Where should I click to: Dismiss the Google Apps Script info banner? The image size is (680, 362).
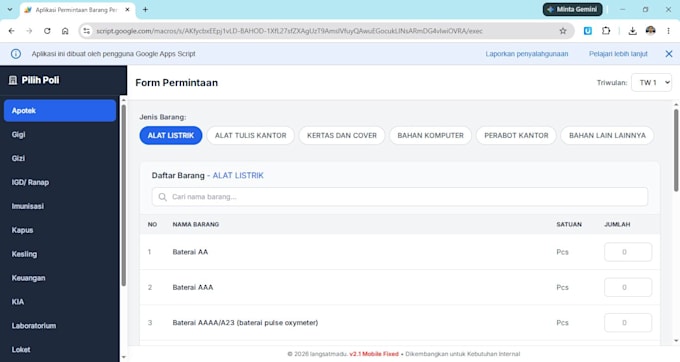point(669,54)
